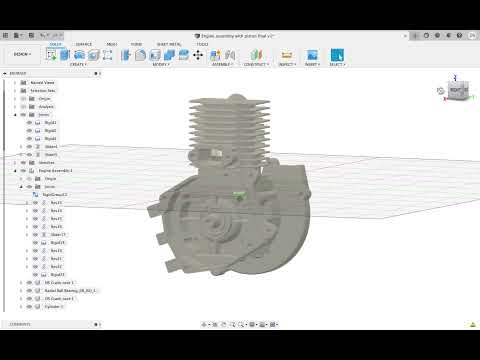Click the Insert image icon

312,55
